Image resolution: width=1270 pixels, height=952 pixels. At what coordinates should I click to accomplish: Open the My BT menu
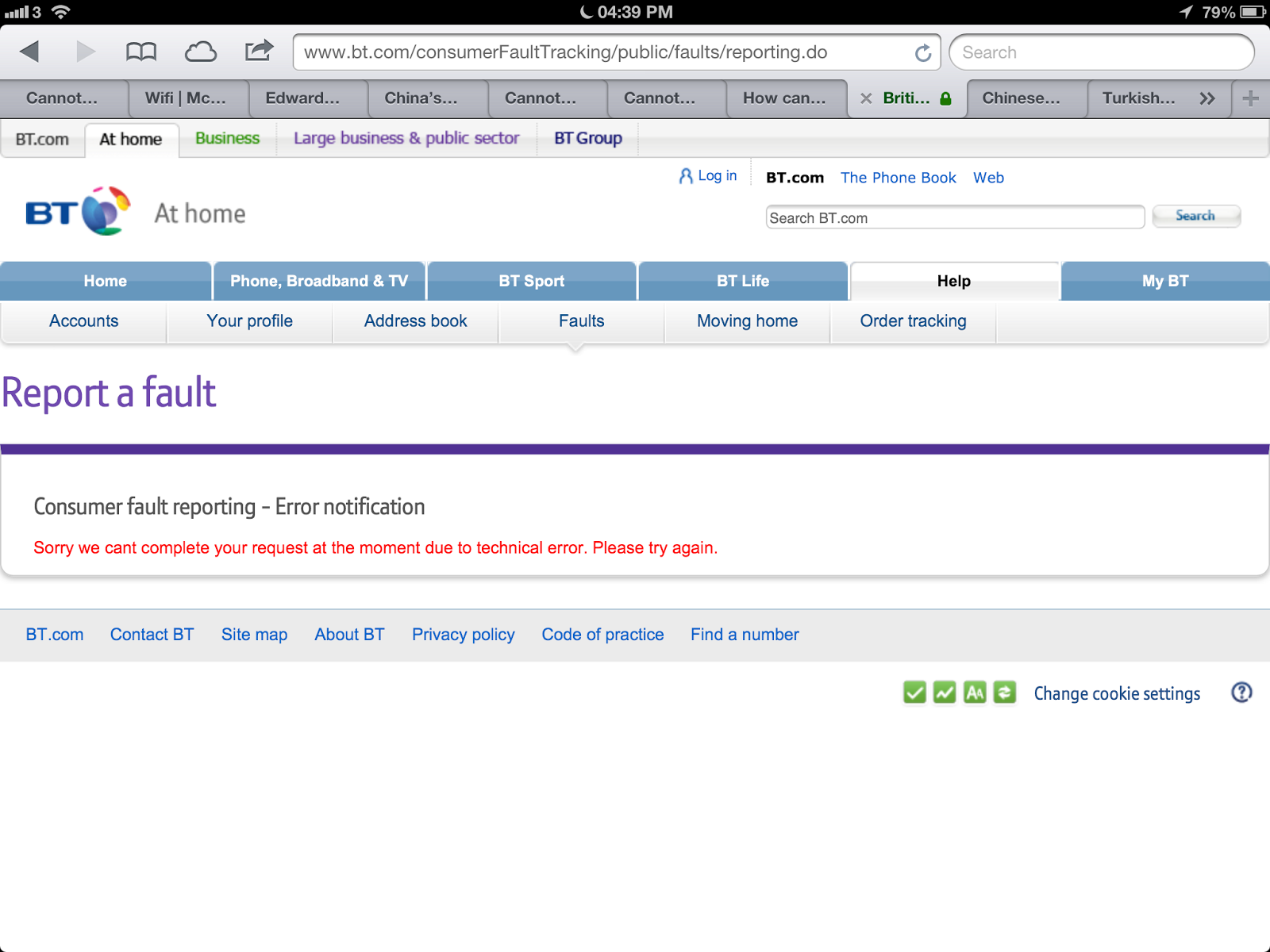pos(1165,281)
